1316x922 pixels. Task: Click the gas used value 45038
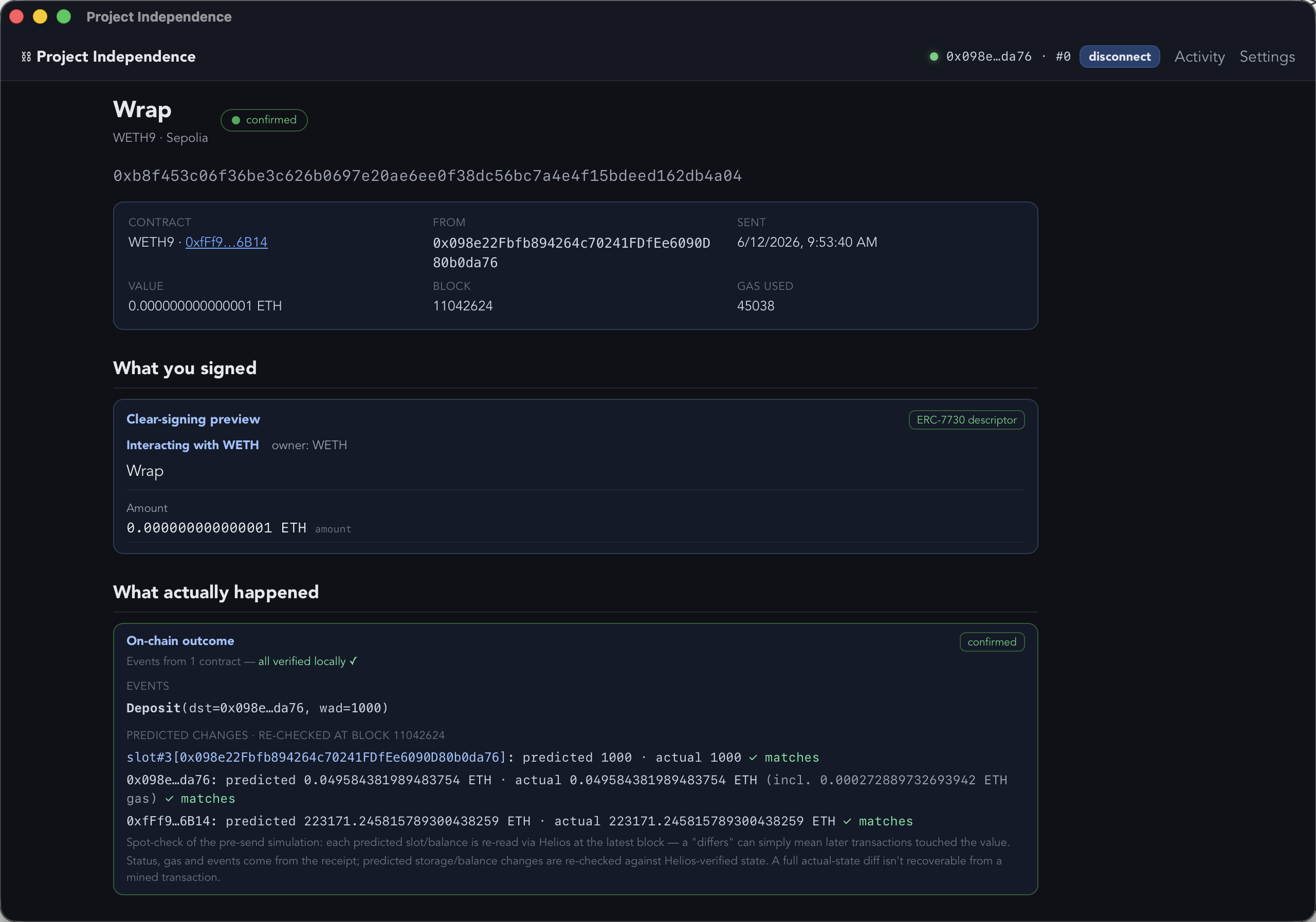[x=756, y=306]
